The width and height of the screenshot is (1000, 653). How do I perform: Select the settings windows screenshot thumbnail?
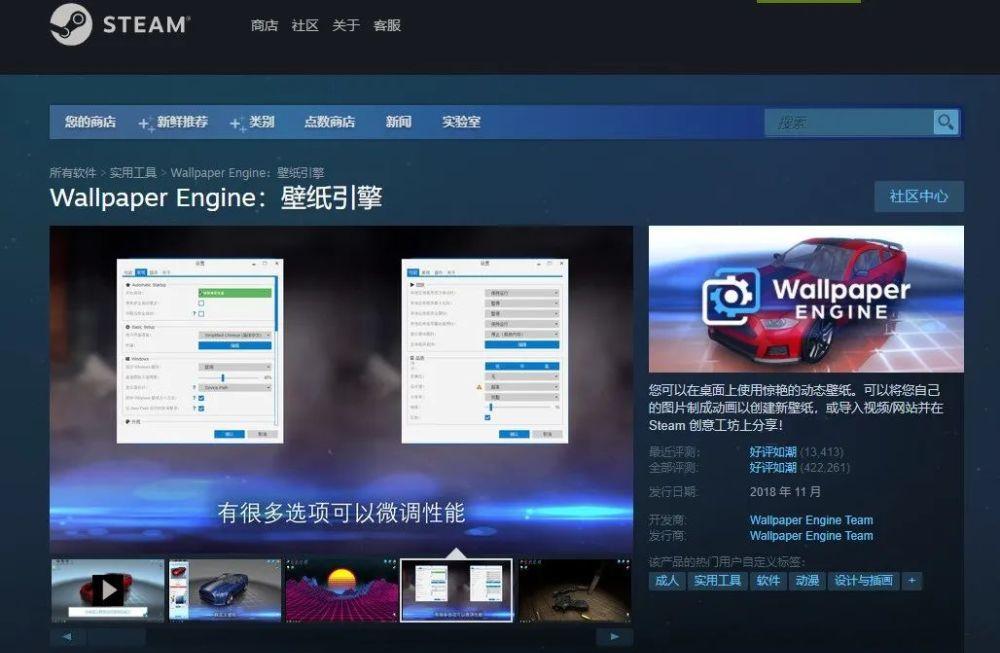pos(456,590)
